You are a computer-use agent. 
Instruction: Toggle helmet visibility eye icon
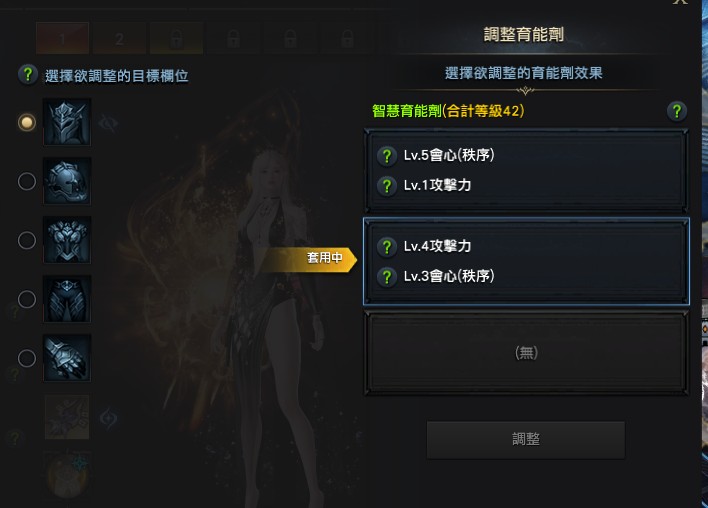[x=108, y=123]
